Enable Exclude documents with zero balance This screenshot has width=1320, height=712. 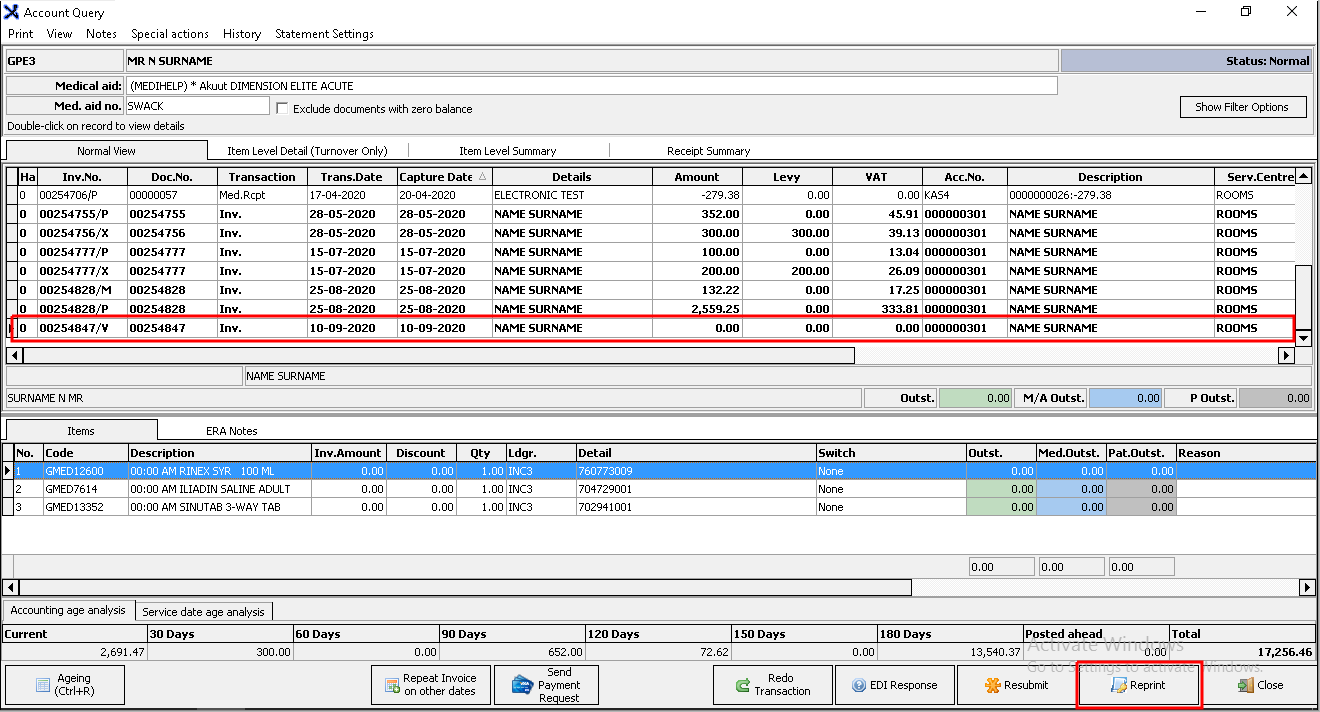282,108
